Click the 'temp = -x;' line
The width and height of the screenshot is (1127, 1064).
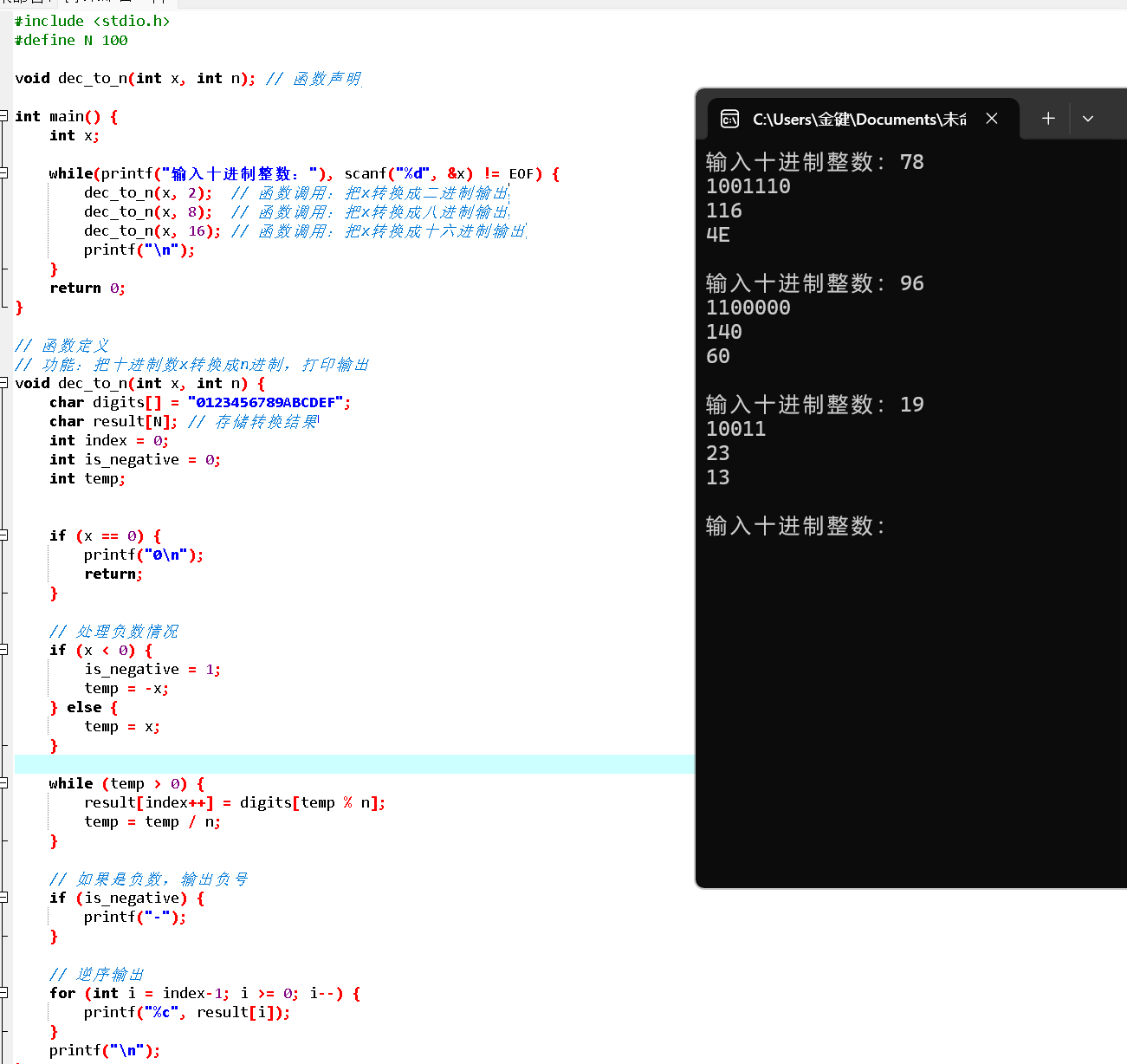[x=126, y=688]
